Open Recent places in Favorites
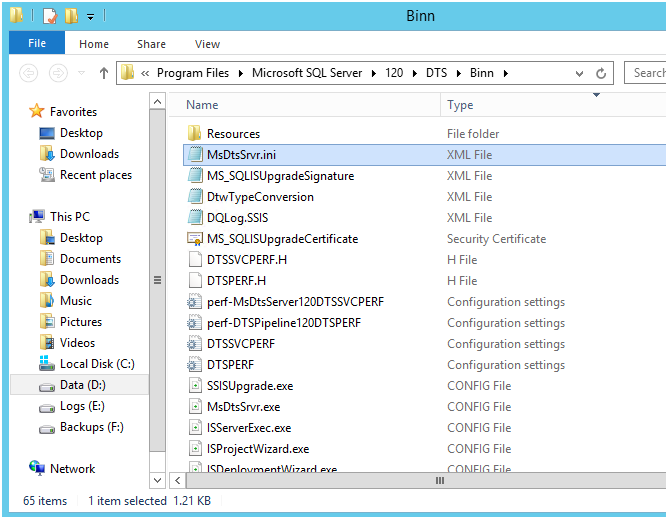Screen dimensions: 666x519 [96, 175]
